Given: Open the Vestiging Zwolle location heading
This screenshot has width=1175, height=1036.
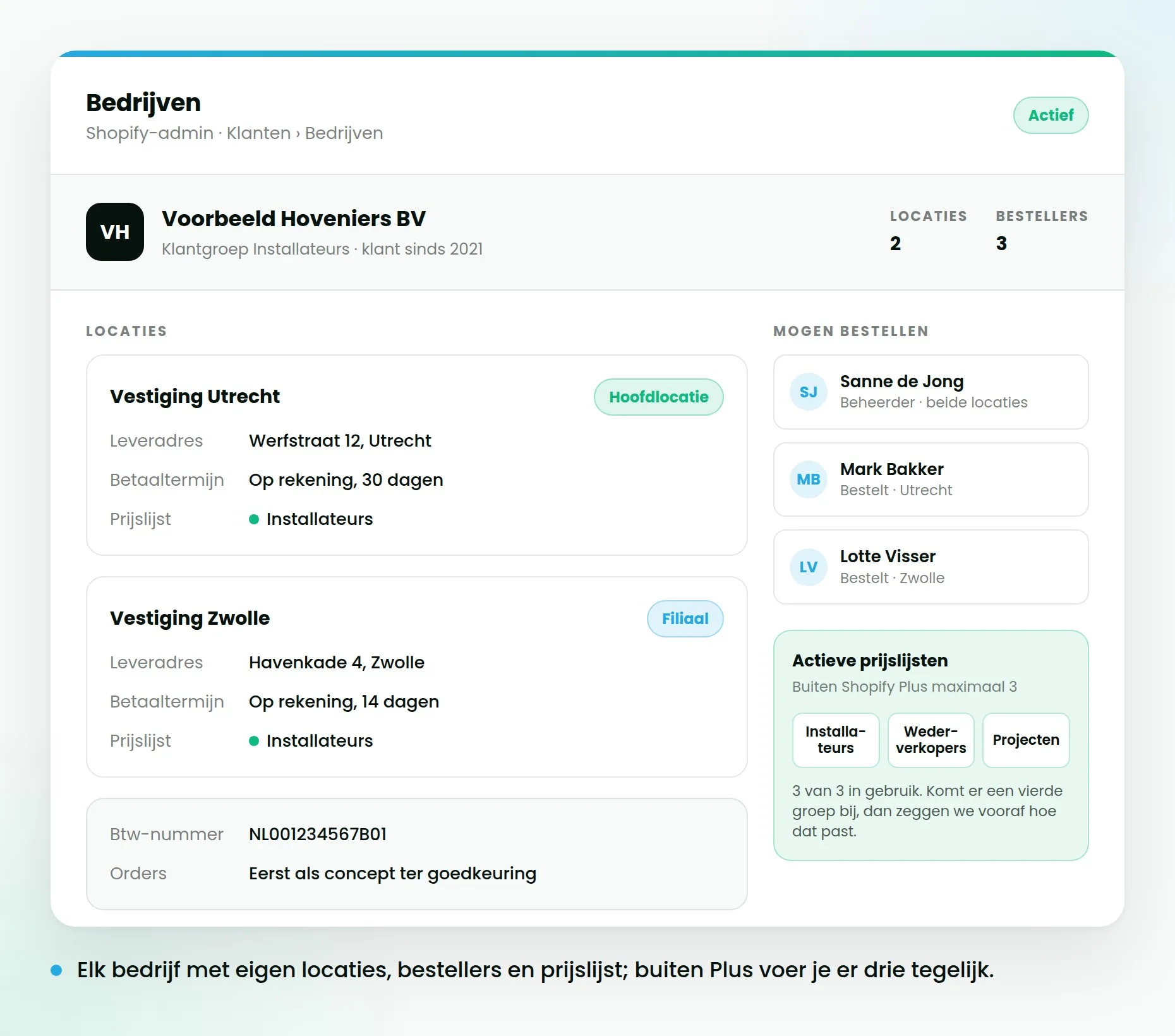Looking at the screenshot, I should pyautogui.click(x=190, y=618).
